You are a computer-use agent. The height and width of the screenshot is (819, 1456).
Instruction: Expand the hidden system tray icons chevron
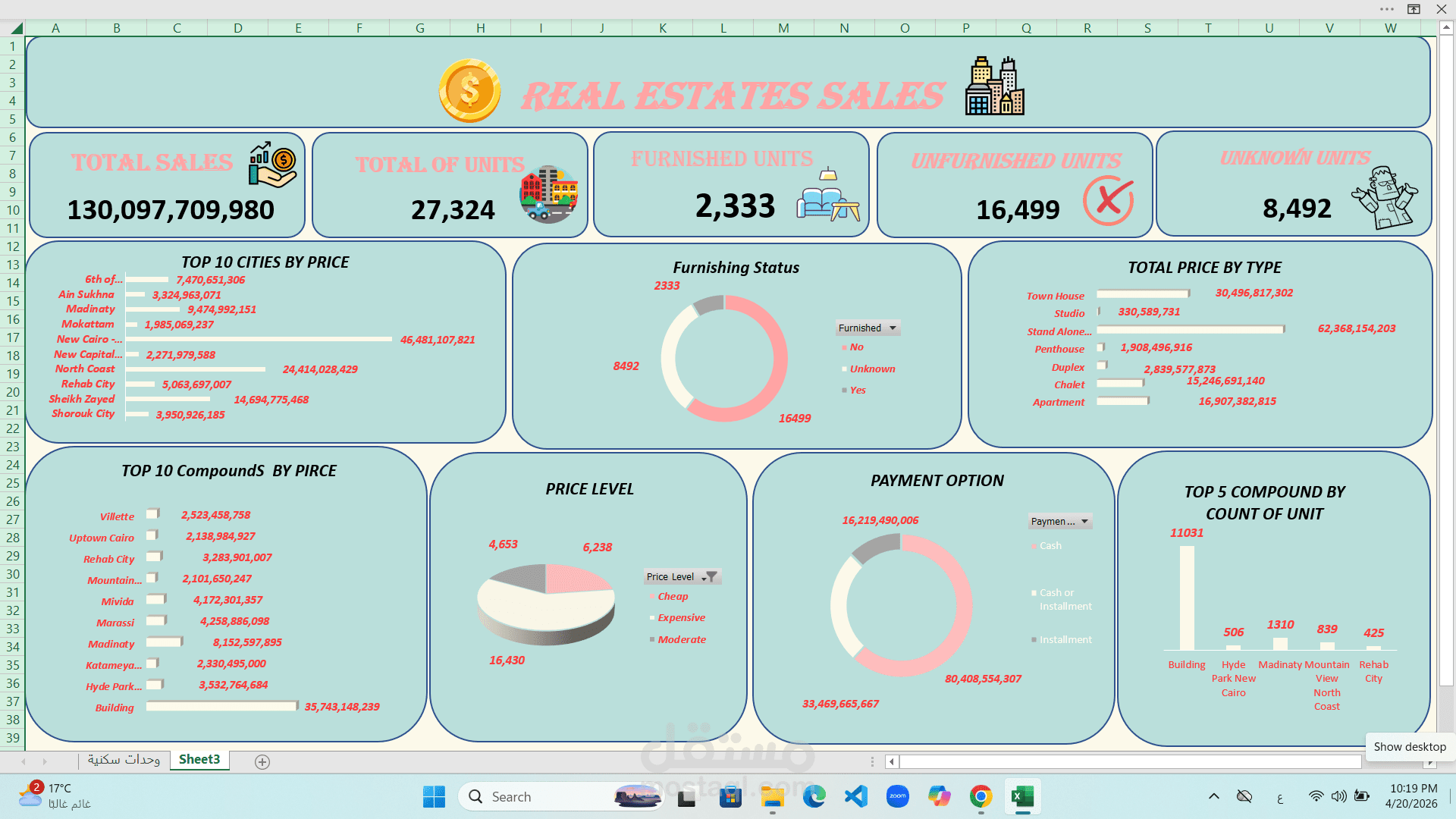pos(1214,796)
